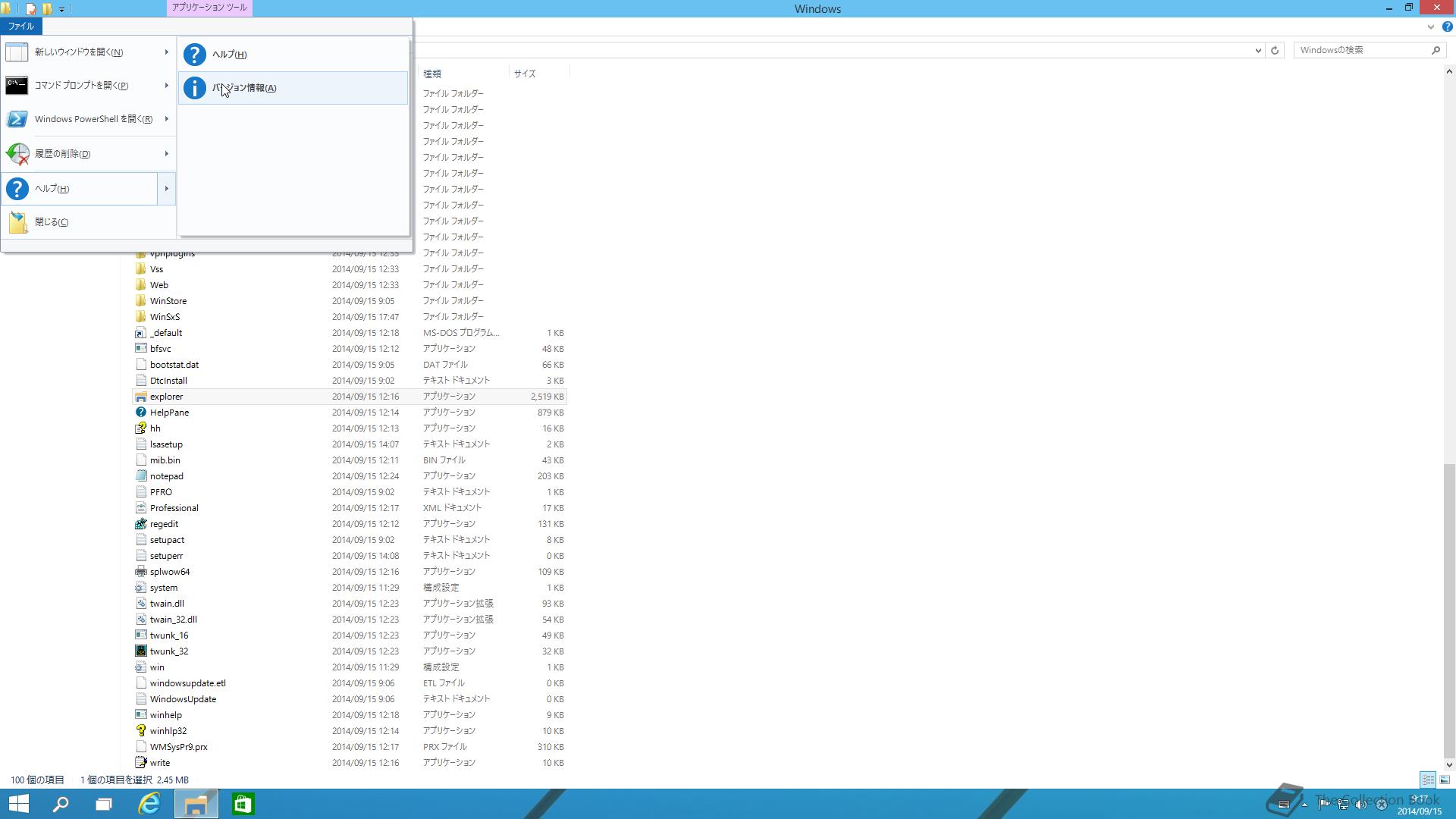Choose 閉じる(C) menu item
This screenshot has width=1456, height=819.
89,222
